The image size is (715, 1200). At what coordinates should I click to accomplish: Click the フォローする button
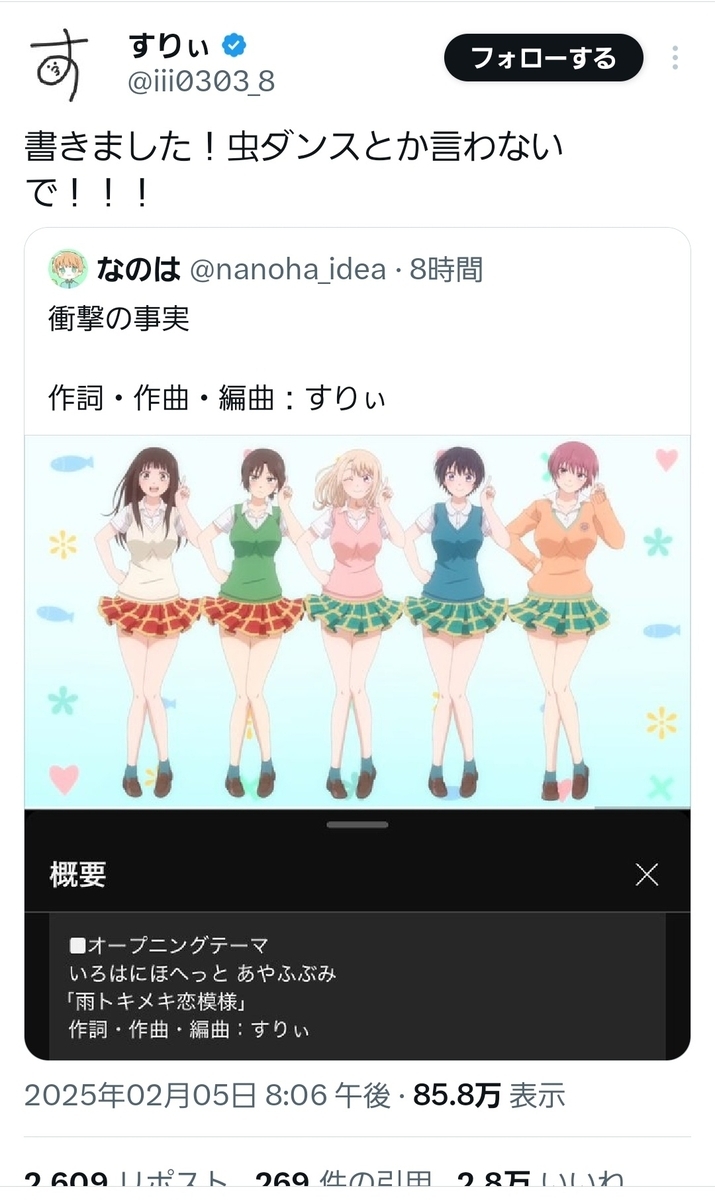tap(543, 58)
